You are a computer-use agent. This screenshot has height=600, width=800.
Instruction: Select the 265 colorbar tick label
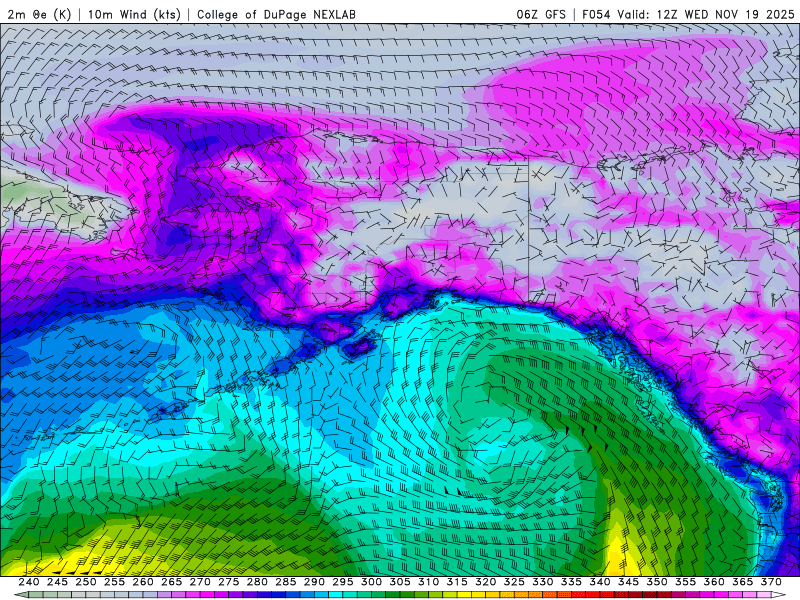click(x=171, y=582)
